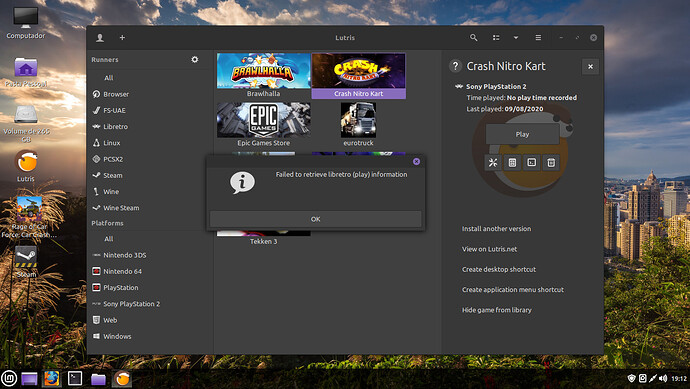
Task: Select the Brawlhalla game thumbnail
Action: click(x=264, y=70)
